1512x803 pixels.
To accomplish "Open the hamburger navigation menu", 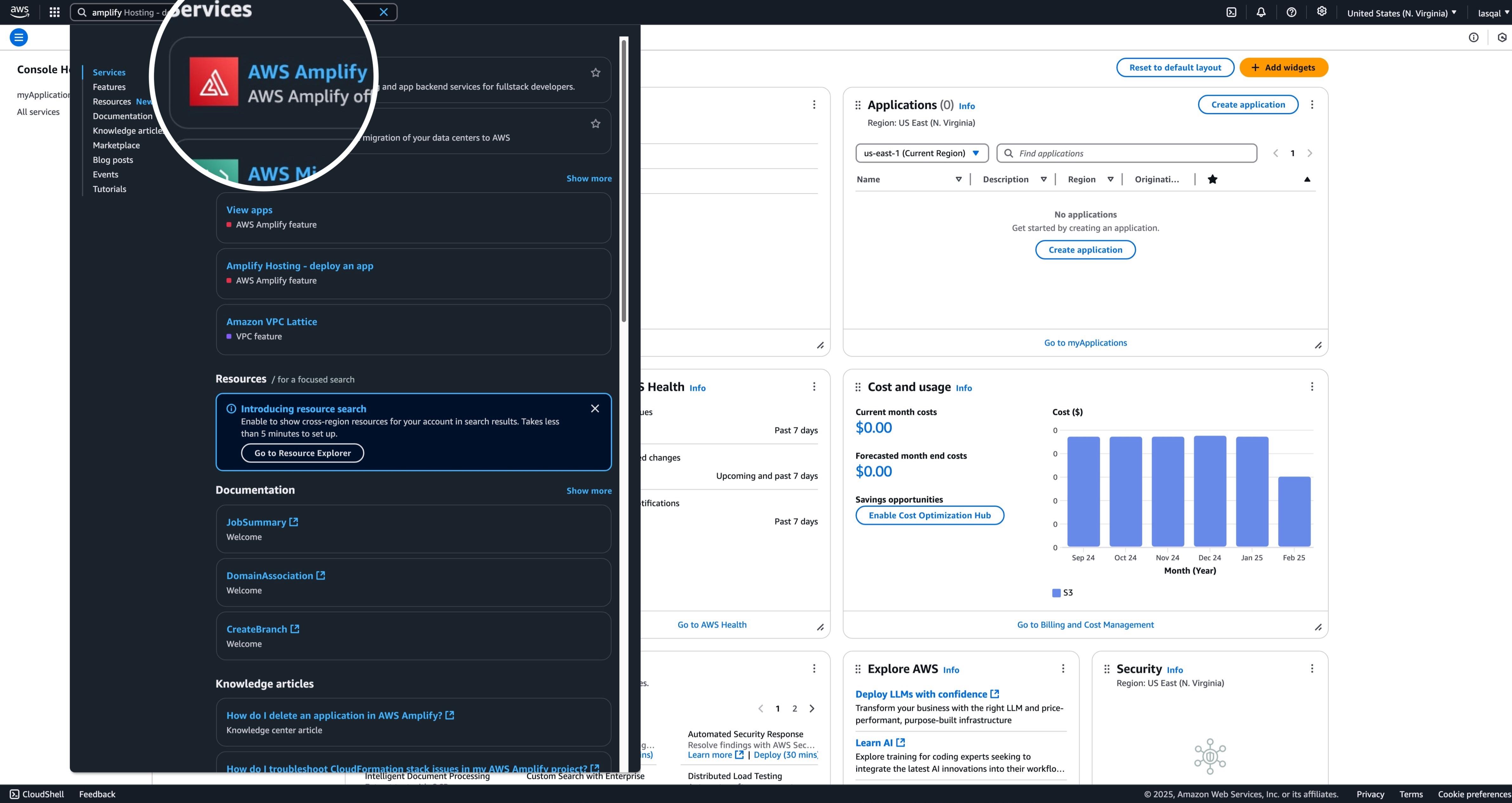I will coord(19,36).
